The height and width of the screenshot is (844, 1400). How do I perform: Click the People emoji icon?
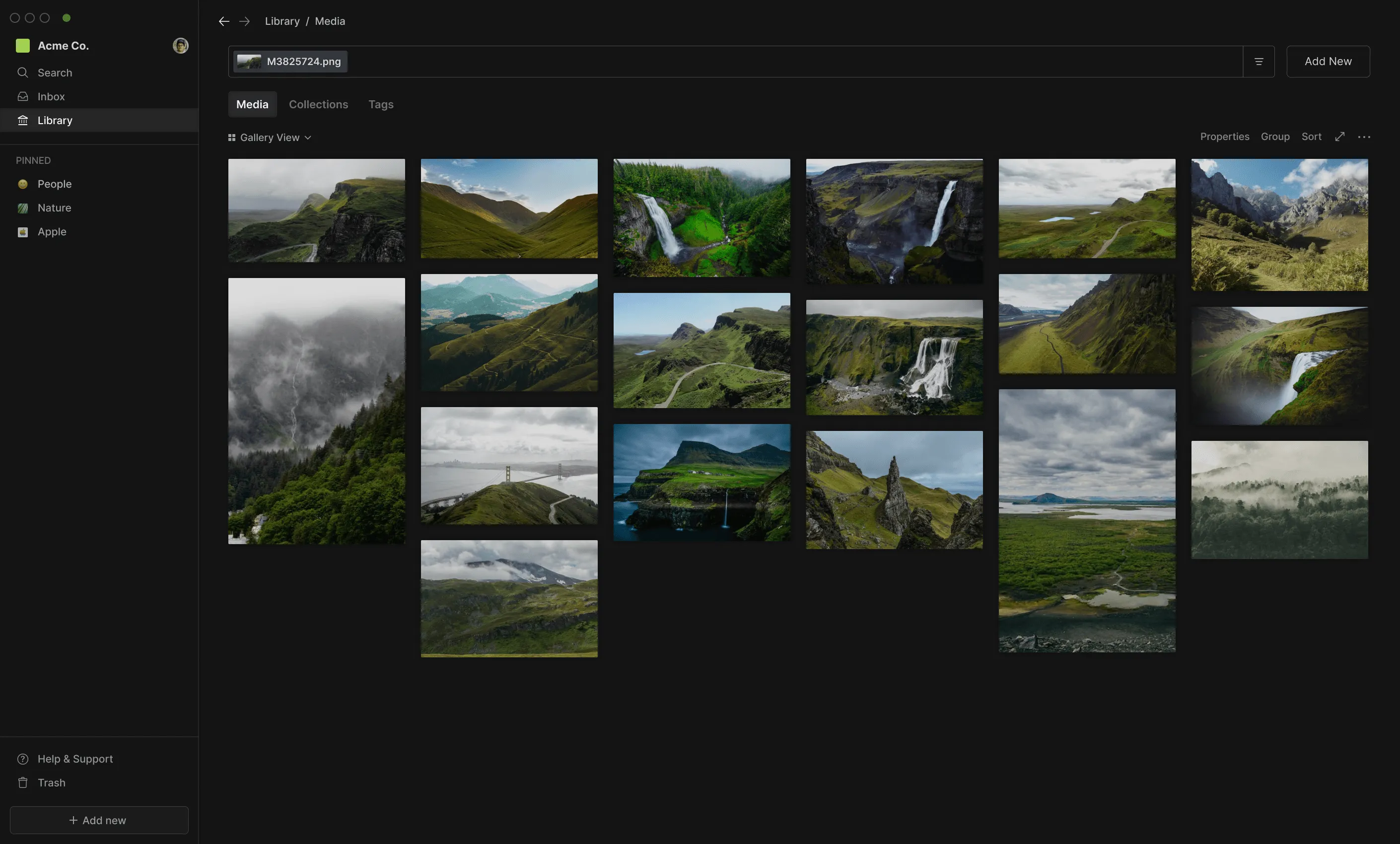coord(23,184)
